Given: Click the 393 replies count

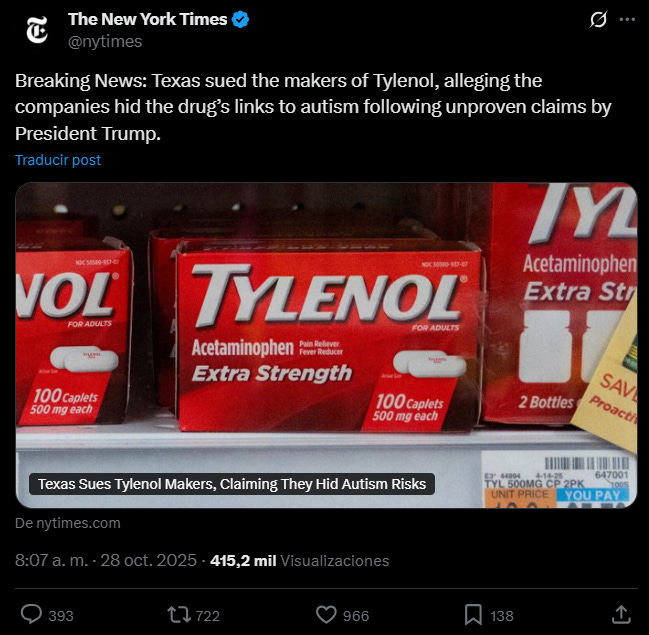Looking at the screenshot, I should [x=61, y=616].
